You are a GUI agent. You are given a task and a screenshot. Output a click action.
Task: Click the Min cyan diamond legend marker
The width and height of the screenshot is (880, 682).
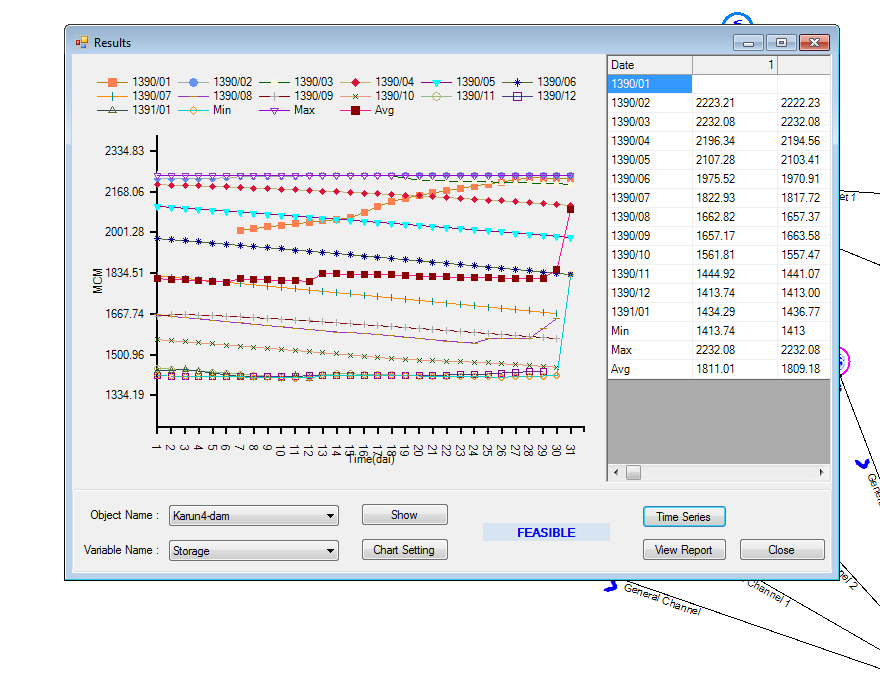[x=194, y=110]
